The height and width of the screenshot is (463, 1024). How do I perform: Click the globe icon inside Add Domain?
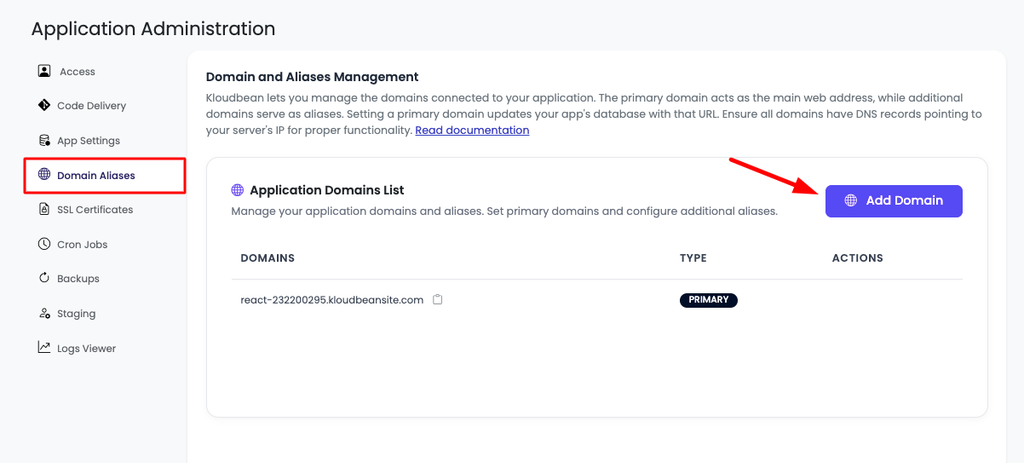[850, 200]
